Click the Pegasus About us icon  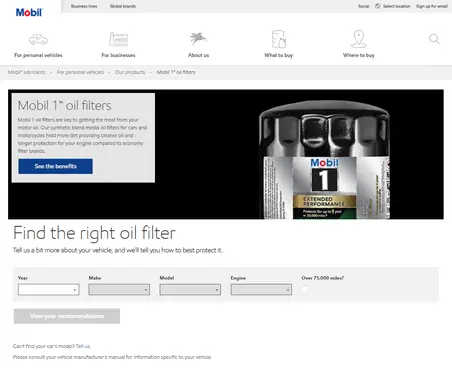tap(198, 39)
